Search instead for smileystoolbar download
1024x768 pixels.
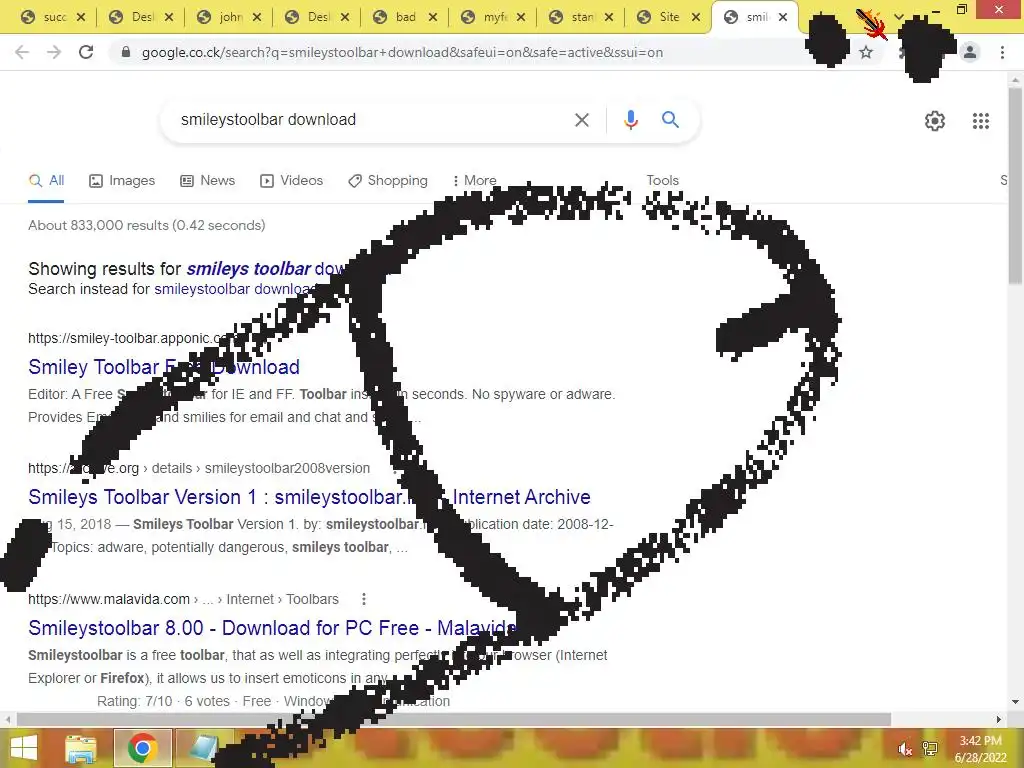[x=235, y=289]
